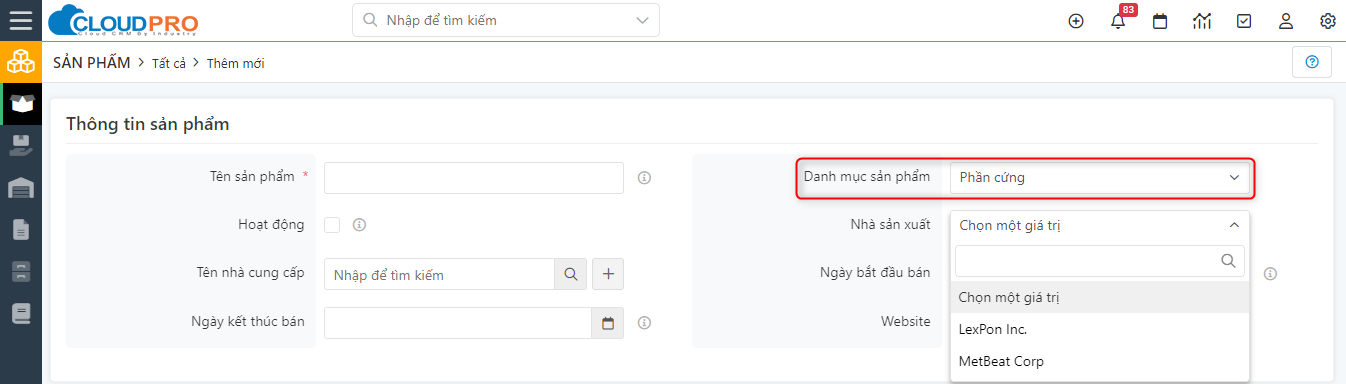Open the user profile icon
The width and height of the screenshot is (1346, 384).
1286,21
